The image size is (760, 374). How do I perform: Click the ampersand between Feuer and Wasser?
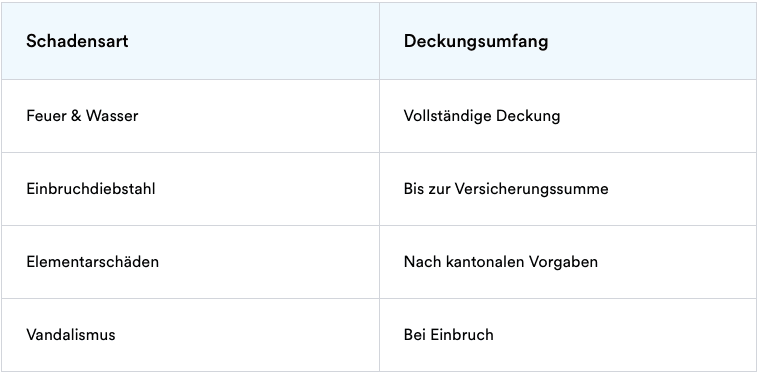[x=76, y=116]
